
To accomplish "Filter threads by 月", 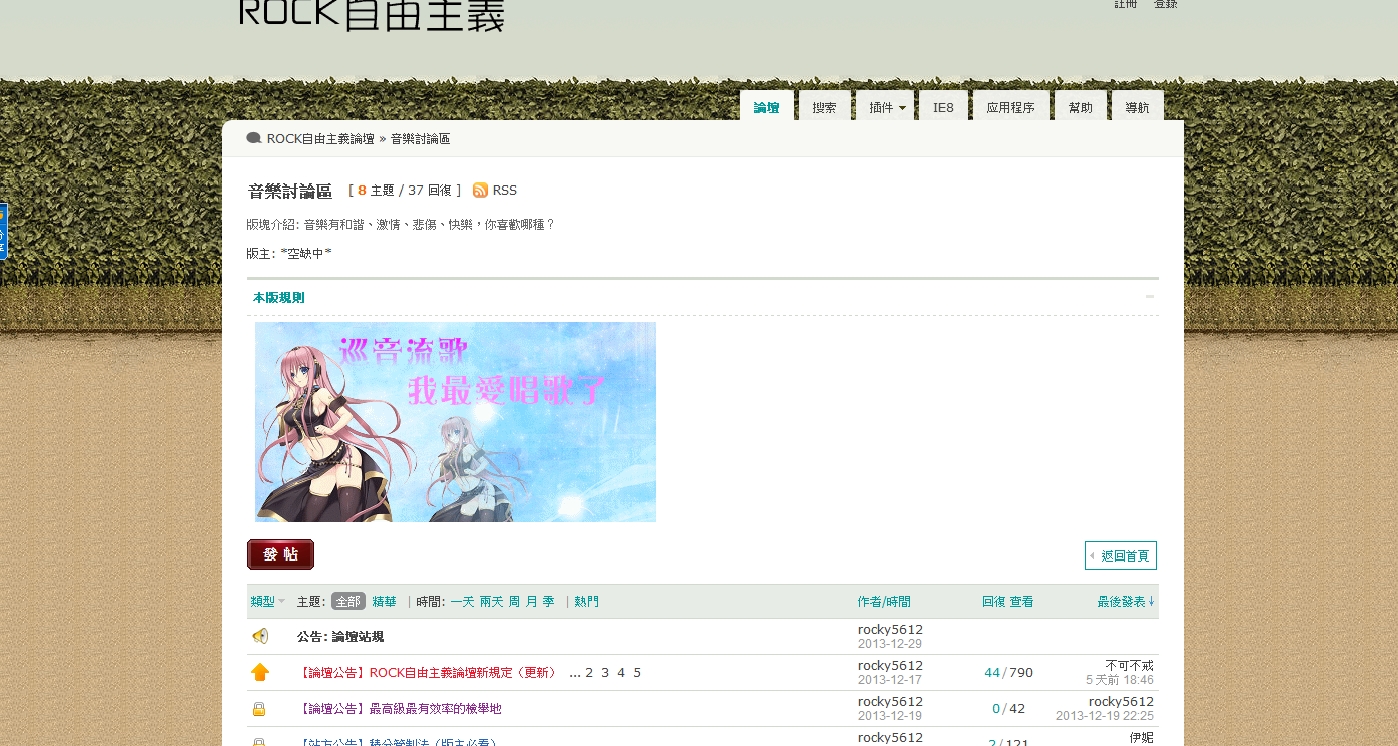I will click(531, 601).
